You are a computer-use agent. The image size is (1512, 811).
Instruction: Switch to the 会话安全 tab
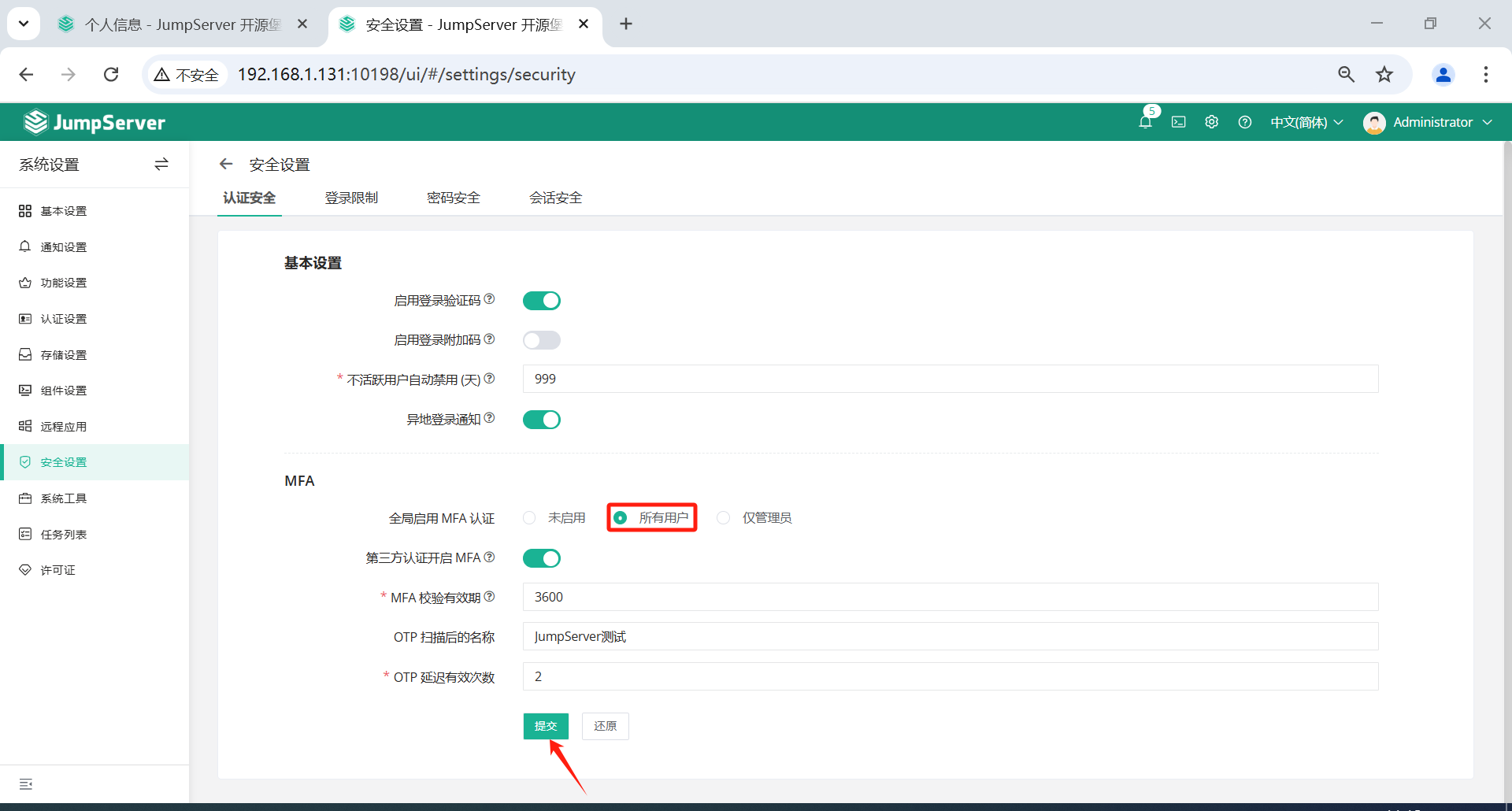click(556, 198)
